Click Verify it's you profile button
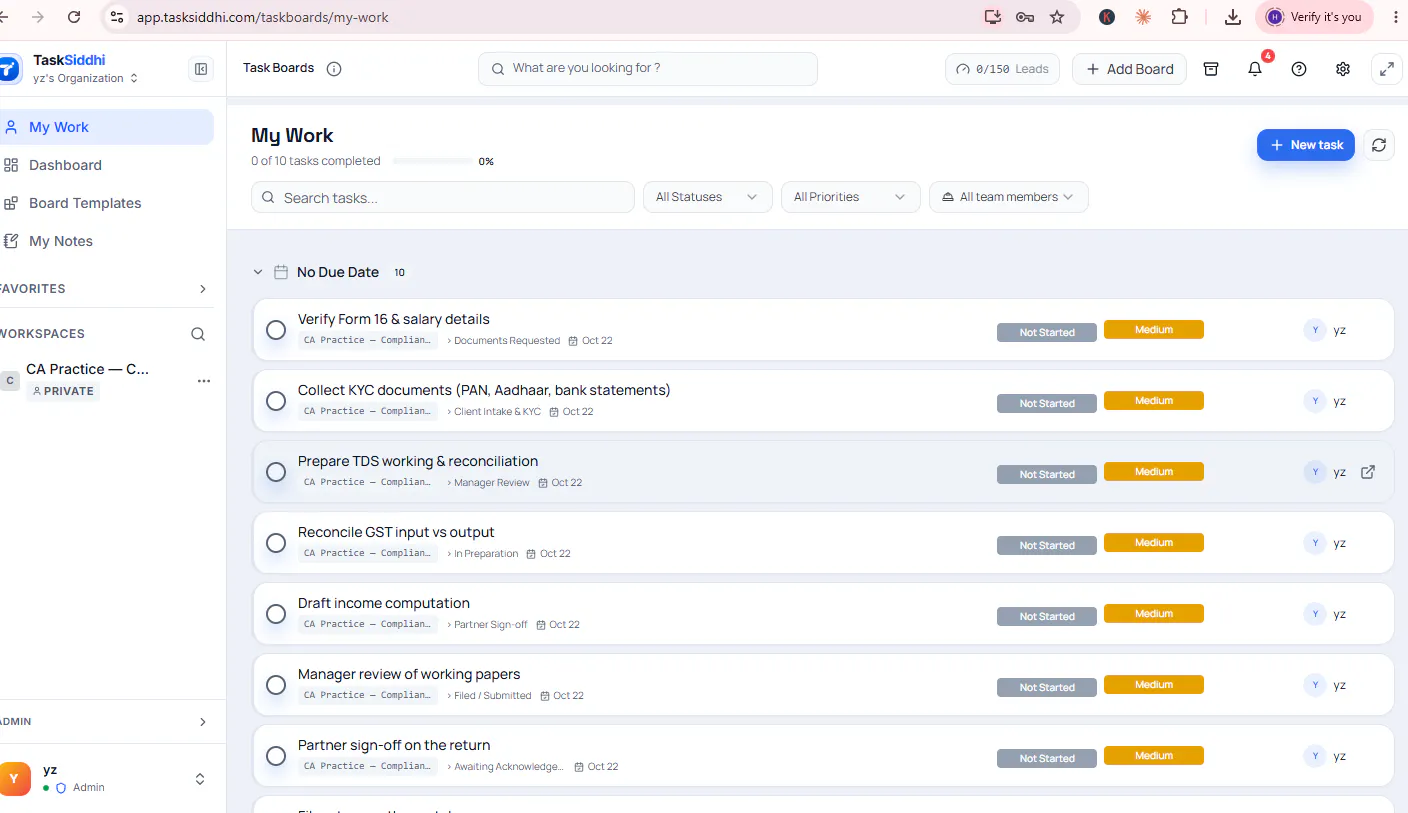 pyautogui.click(x=1314, y=17)
